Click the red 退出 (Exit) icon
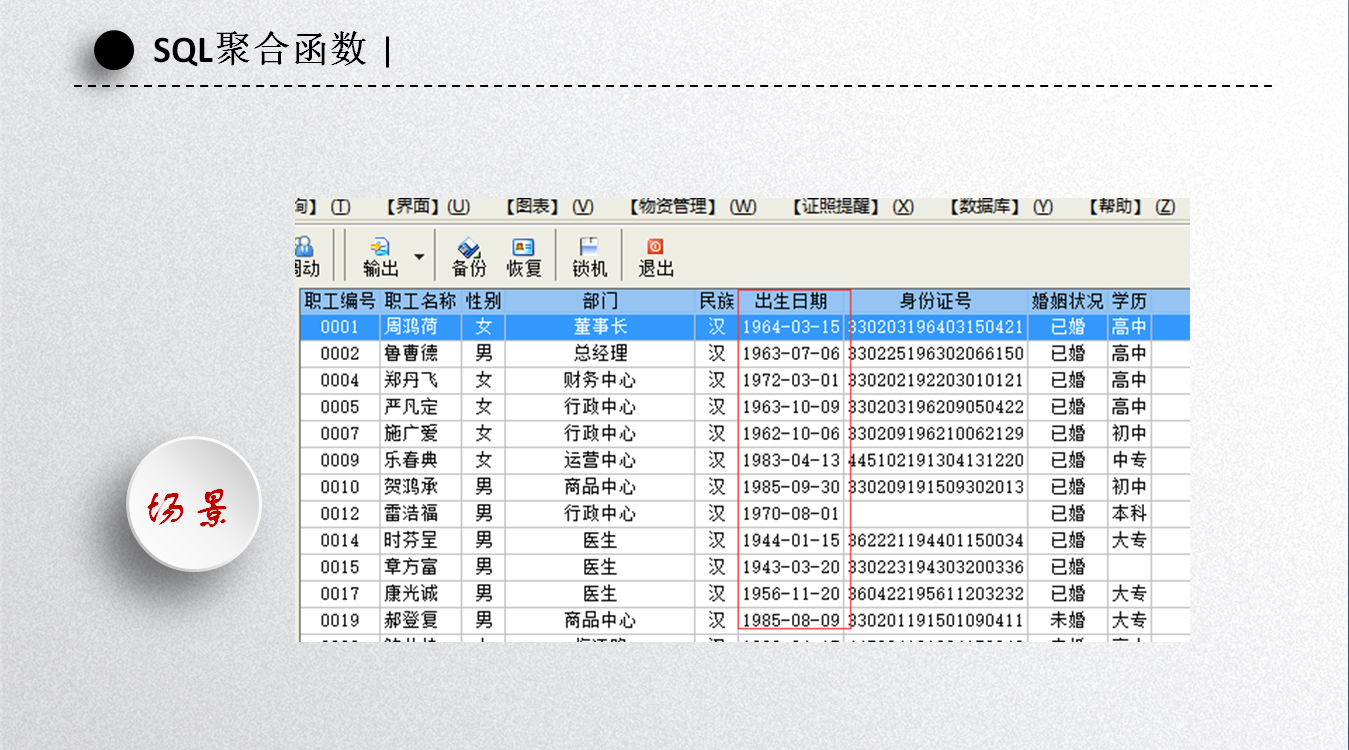Image resolution: width=1349 pixels, height=750 pixels. coord(655,246)
